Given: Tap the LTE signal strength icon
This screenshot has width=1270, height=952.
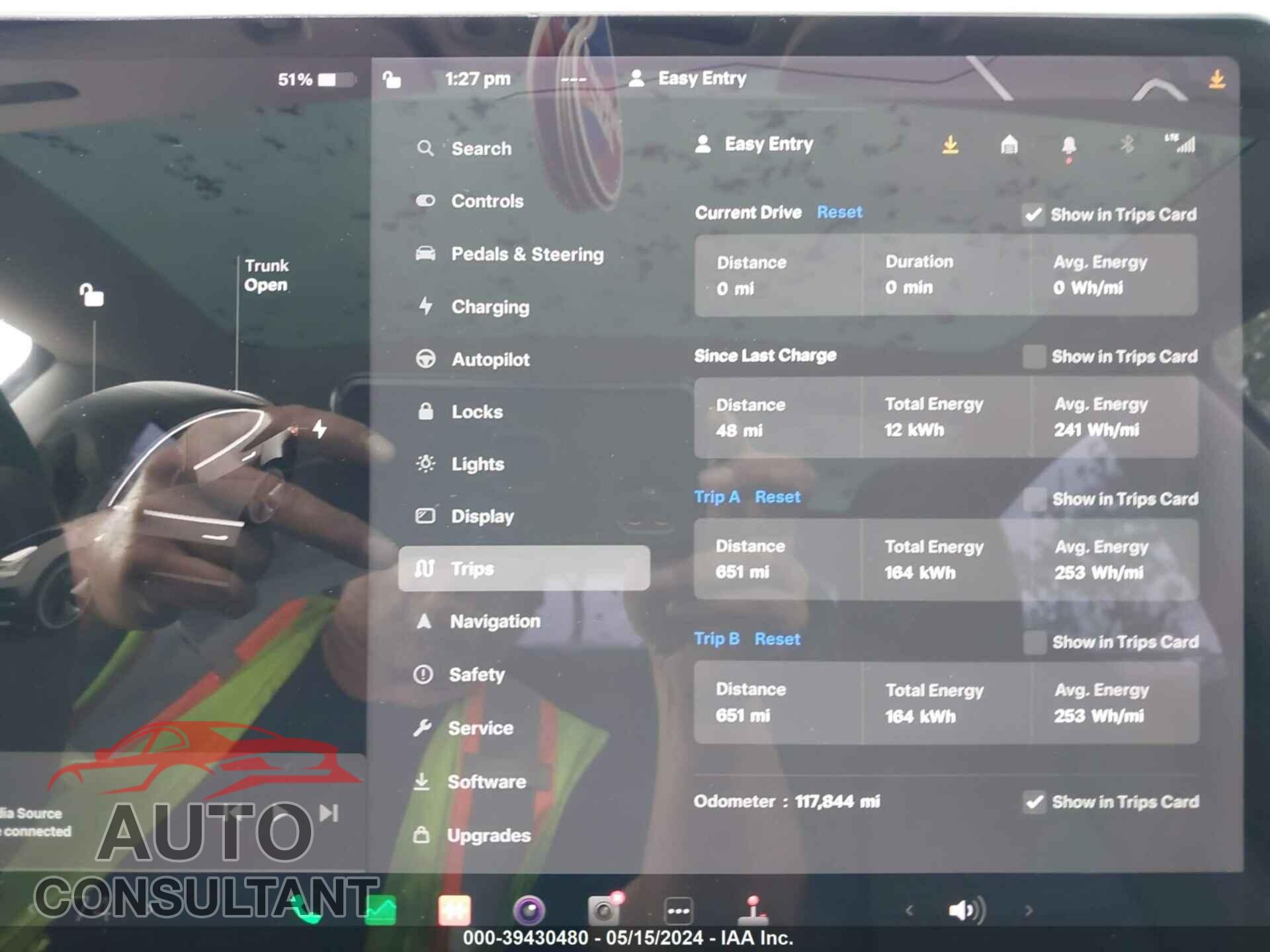Looking at the screenshot, I should tap(1180, 143).
